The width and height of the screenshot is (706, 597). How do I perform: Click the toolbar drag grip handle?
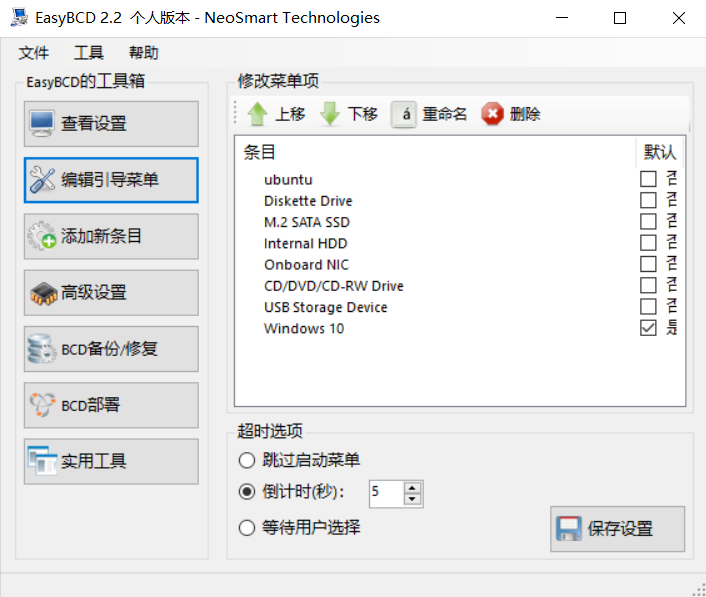coord(235,113)
